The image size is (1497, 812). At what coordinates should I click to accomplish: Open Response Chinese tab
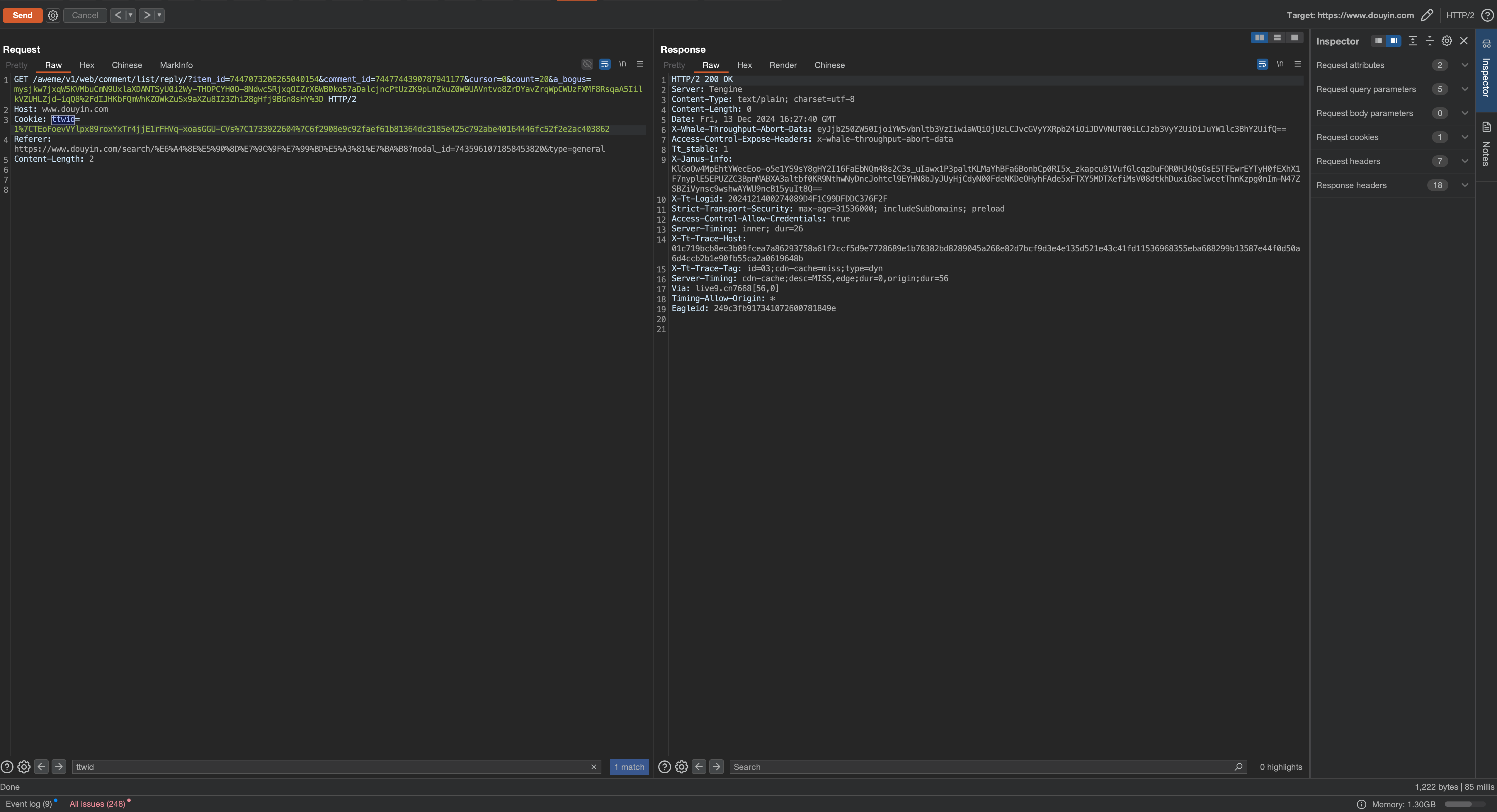coord(829,65)
